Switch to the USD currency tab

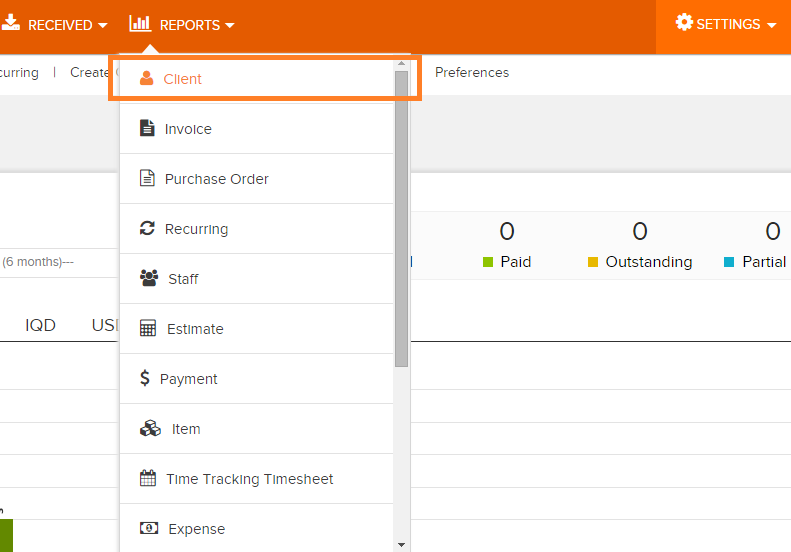105,325
